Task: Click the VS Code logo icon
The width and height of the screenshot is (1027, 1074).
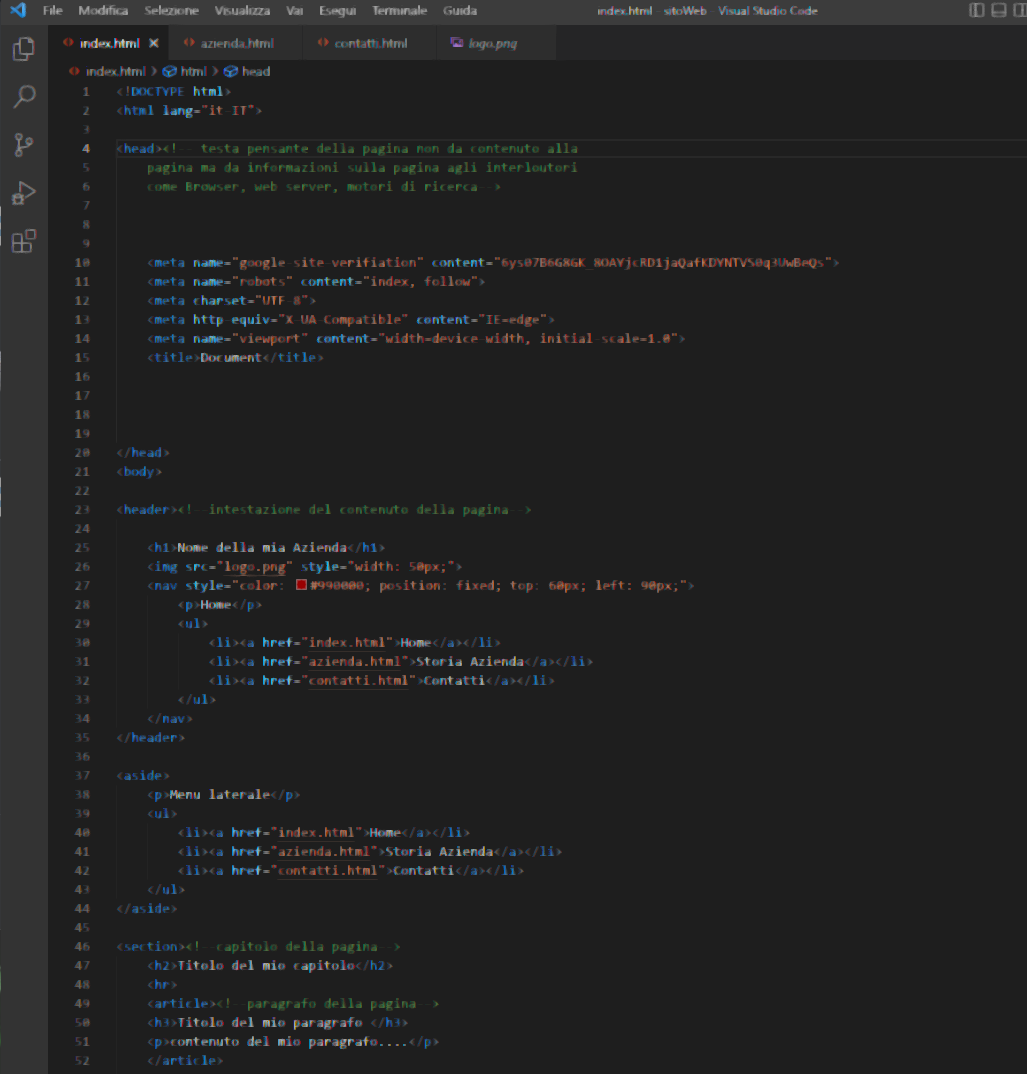Action: point(18,10)
